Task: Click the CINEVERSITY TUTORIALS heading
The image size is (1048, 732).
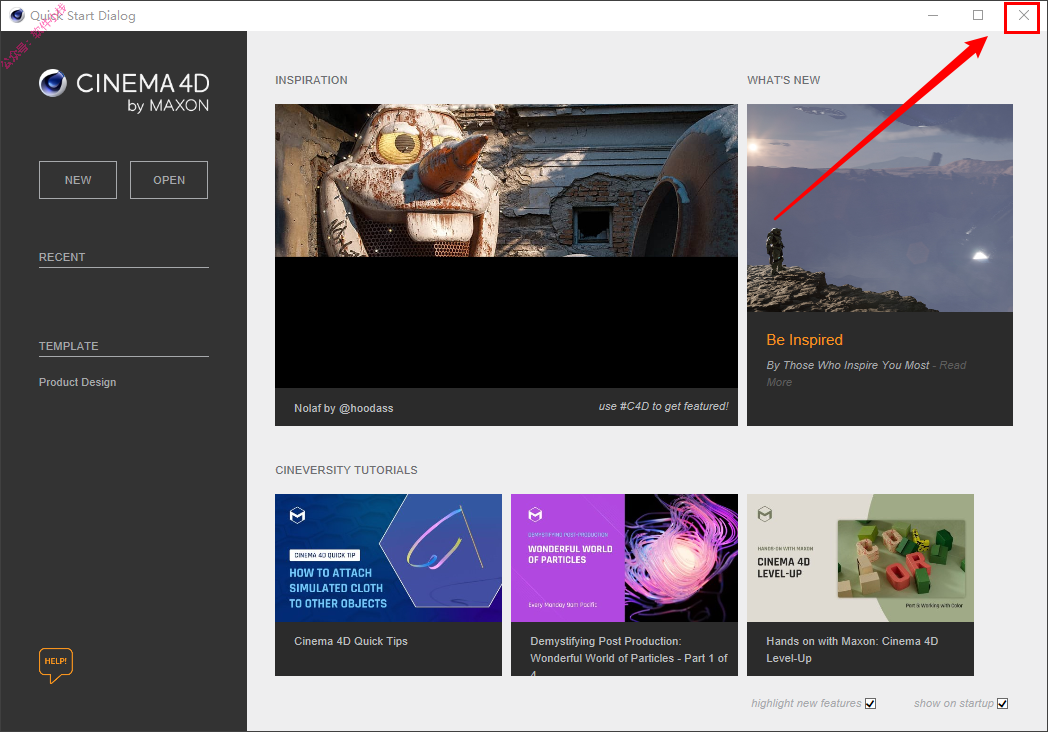Action: (346, 470)
